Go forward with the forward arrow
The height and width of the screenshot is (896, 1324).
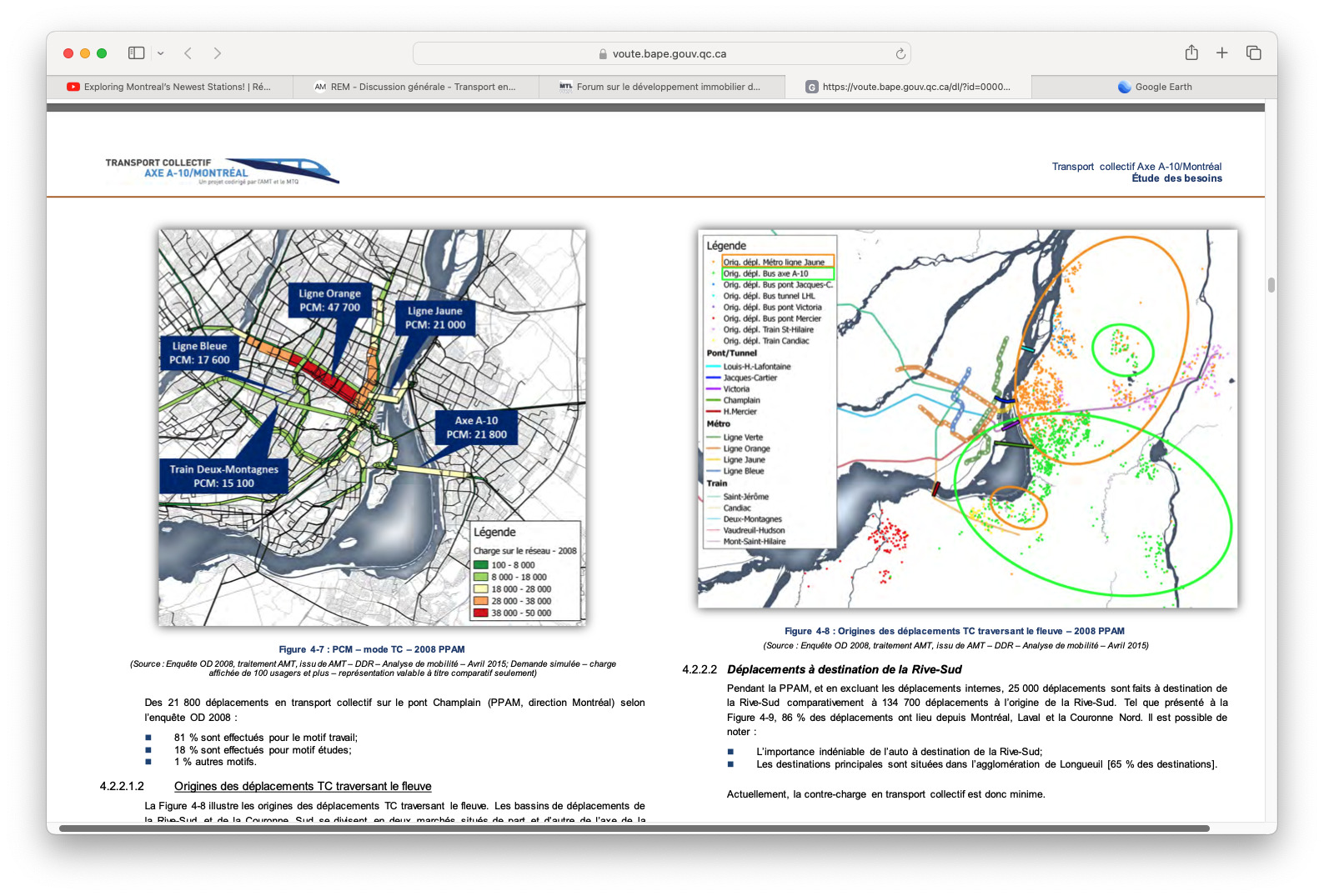218,53
